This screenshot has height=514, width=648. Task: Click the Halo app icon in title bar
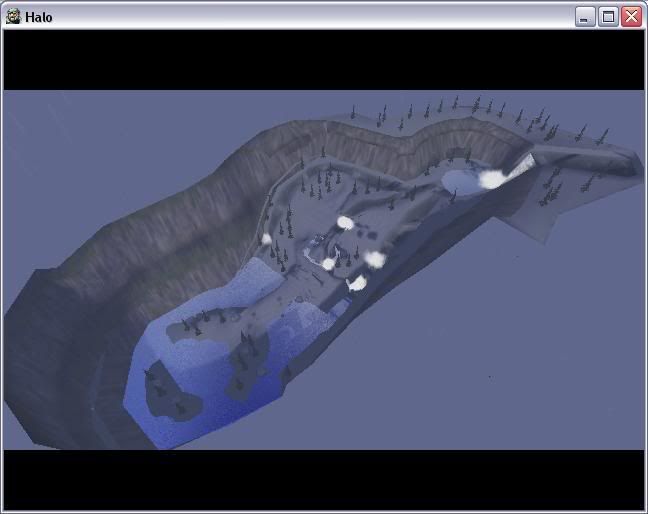[13, 17]
